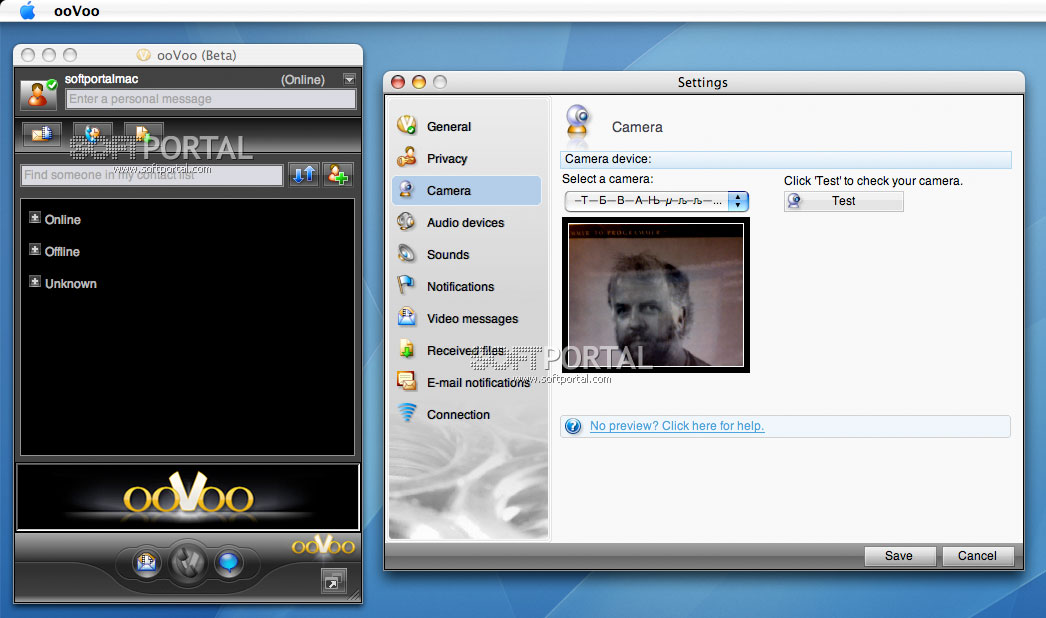Click the softportalmac username text

point(101,79)
